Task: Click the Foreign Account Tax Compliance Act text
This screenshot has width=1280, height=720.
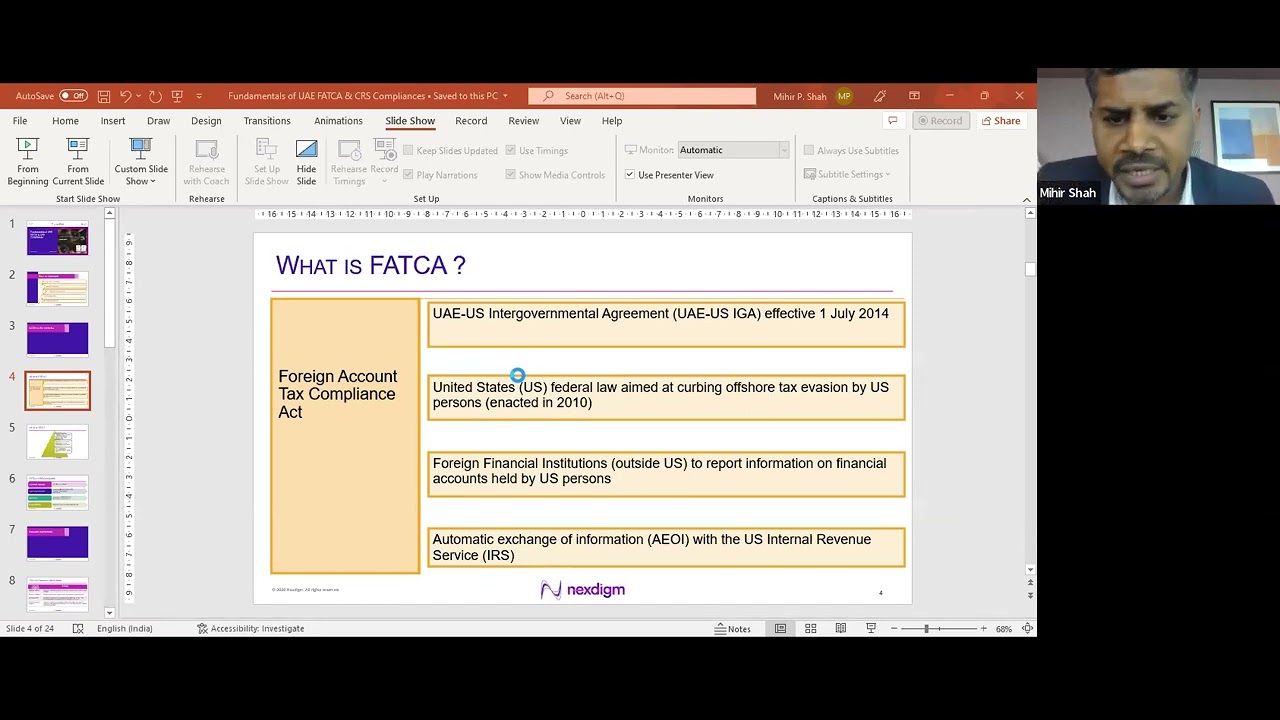Action: pos(337,394)
